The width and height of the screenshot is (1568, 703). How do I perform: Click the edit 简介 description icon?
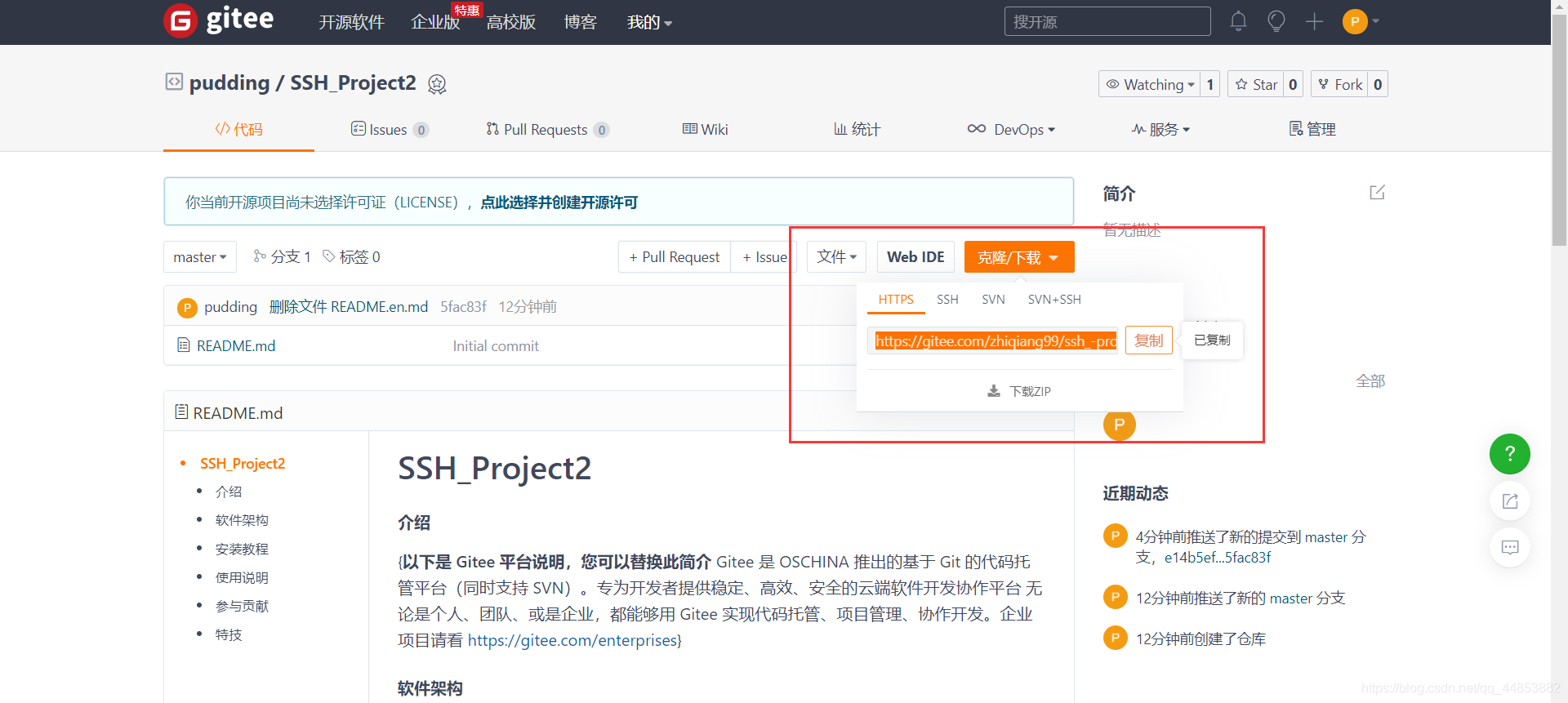click(x=1377, y=193)
